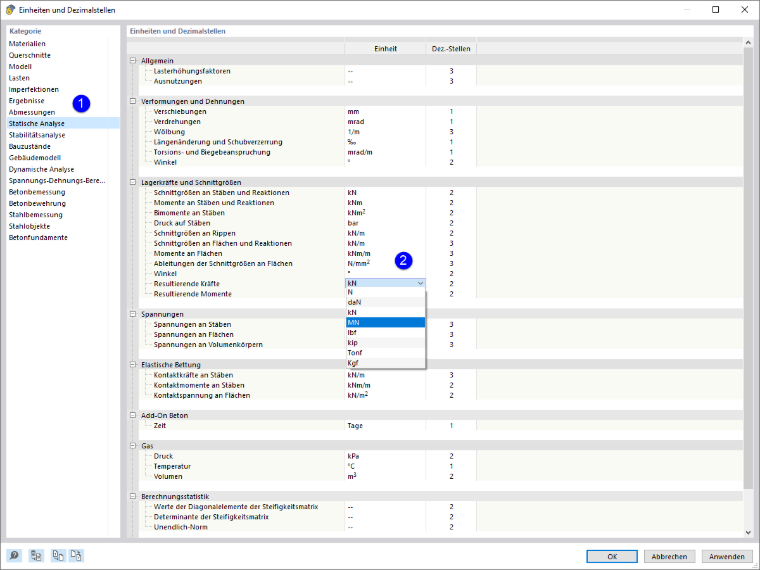Collapse the Lagerkräfte und Schnittgrößen section

pyautogui.click(x=133, y=182)
